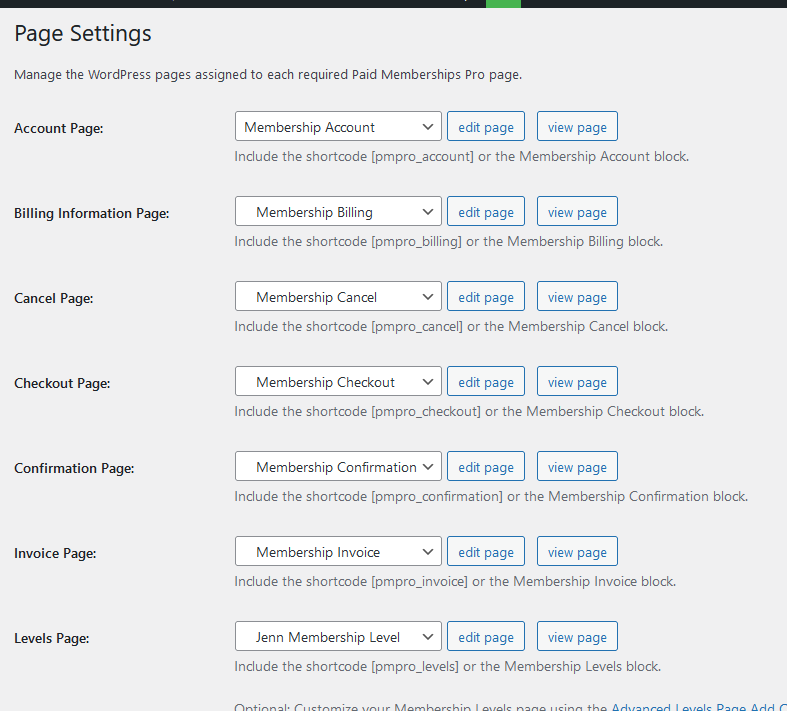Click the 'Account Page:' label
Image resolution: width=787 pixels, height=711 pixels.
coord(59,128)
